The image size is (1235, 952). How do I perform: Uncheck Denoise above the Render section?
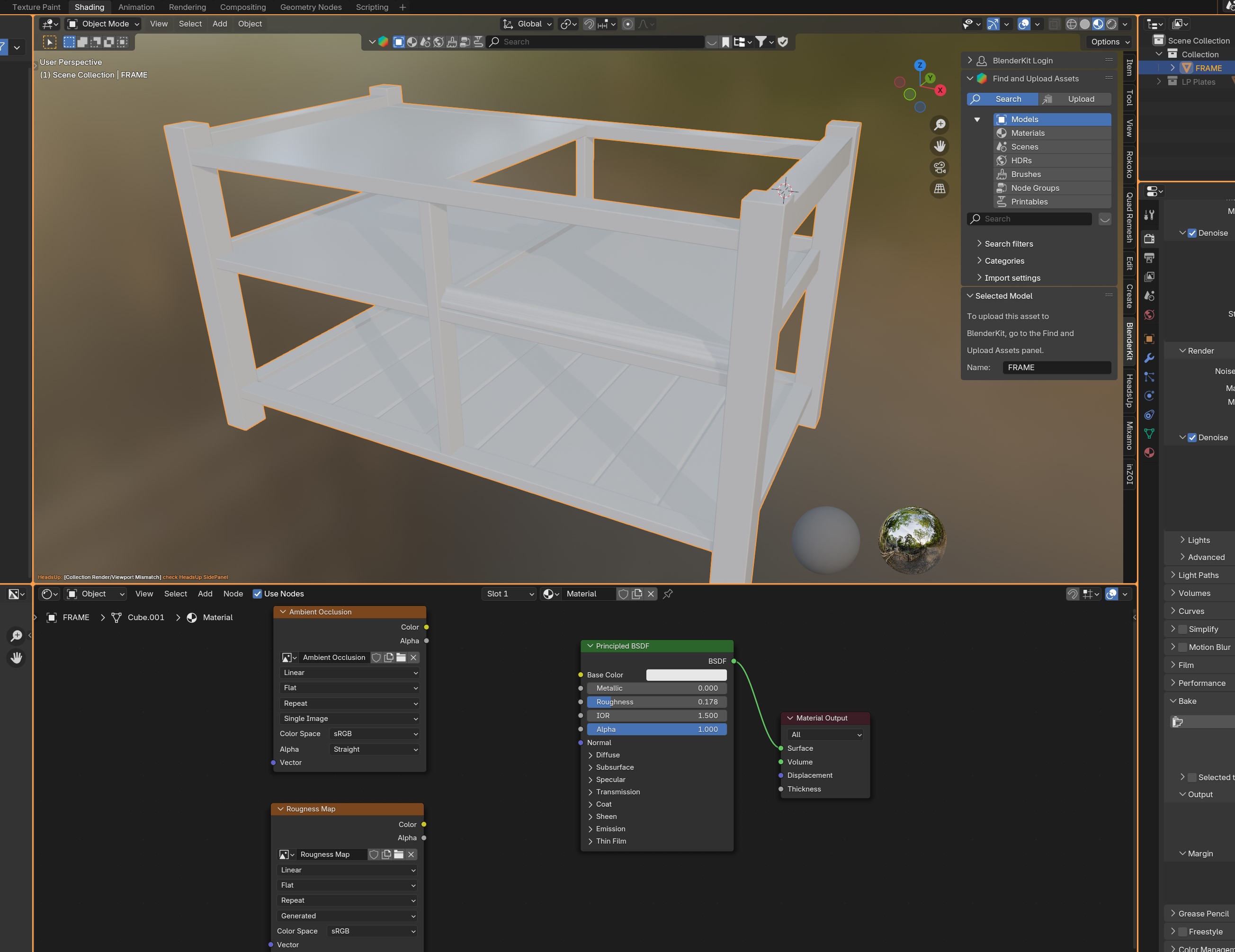(x=1192, y=233)
